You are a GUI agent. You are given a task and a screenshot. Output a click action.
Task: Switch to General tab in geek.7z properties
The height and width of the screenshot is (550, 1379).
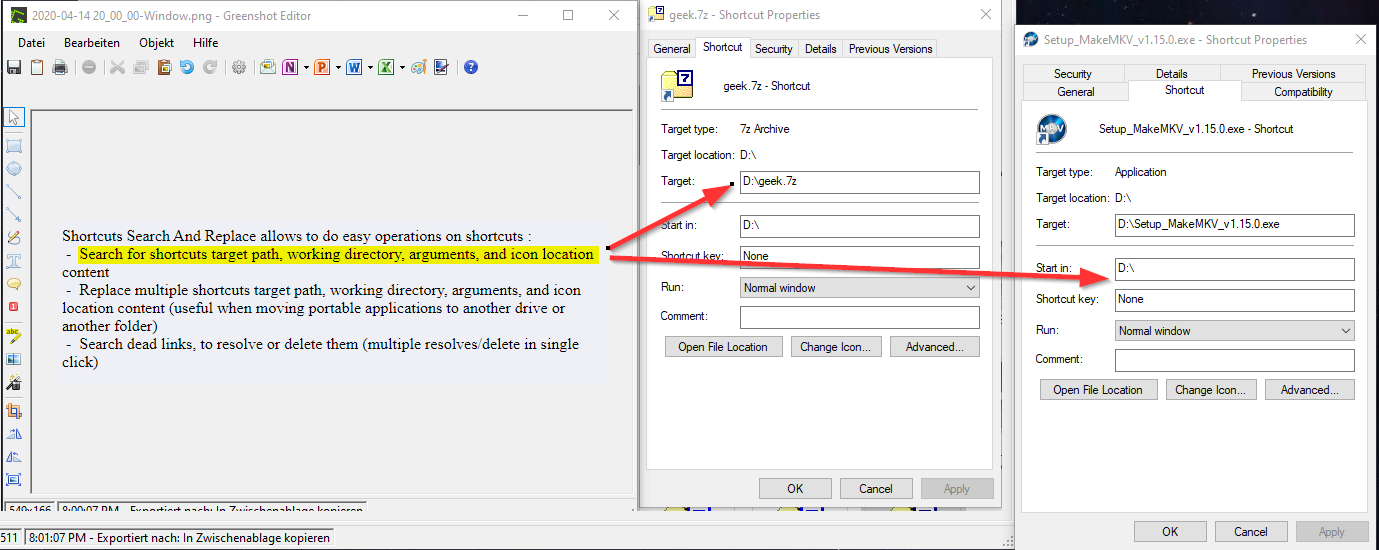672,48
